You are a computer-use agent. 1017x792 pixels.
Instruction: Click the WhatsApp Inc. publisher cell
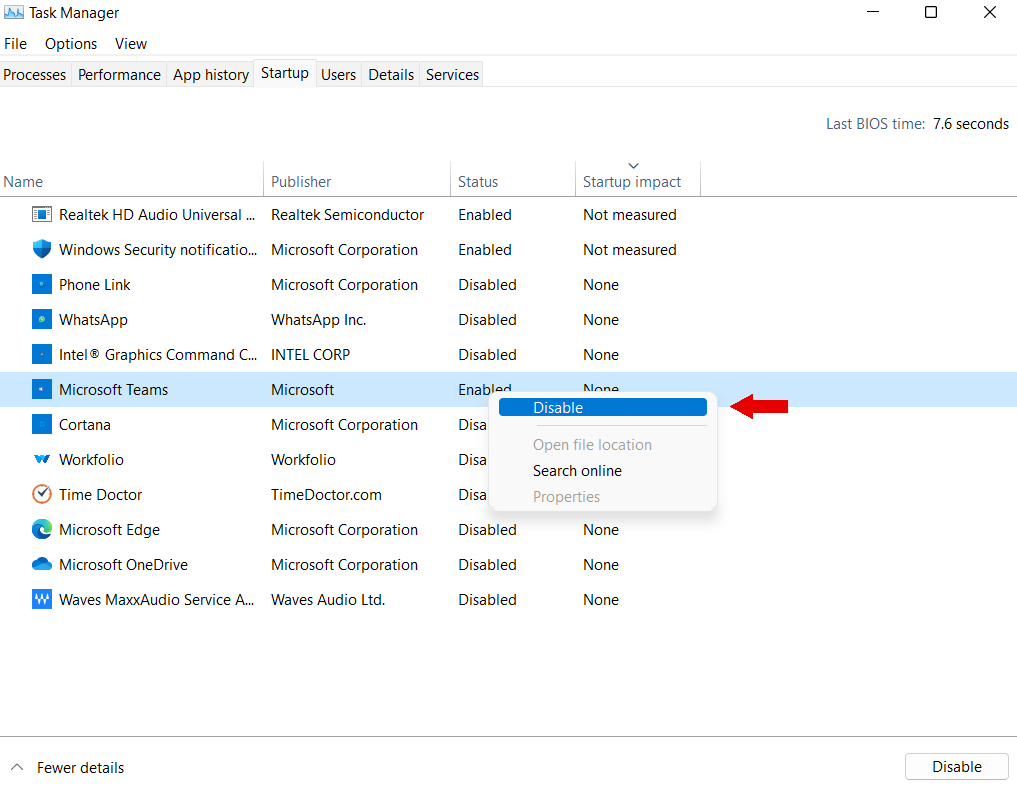(318, 320)
